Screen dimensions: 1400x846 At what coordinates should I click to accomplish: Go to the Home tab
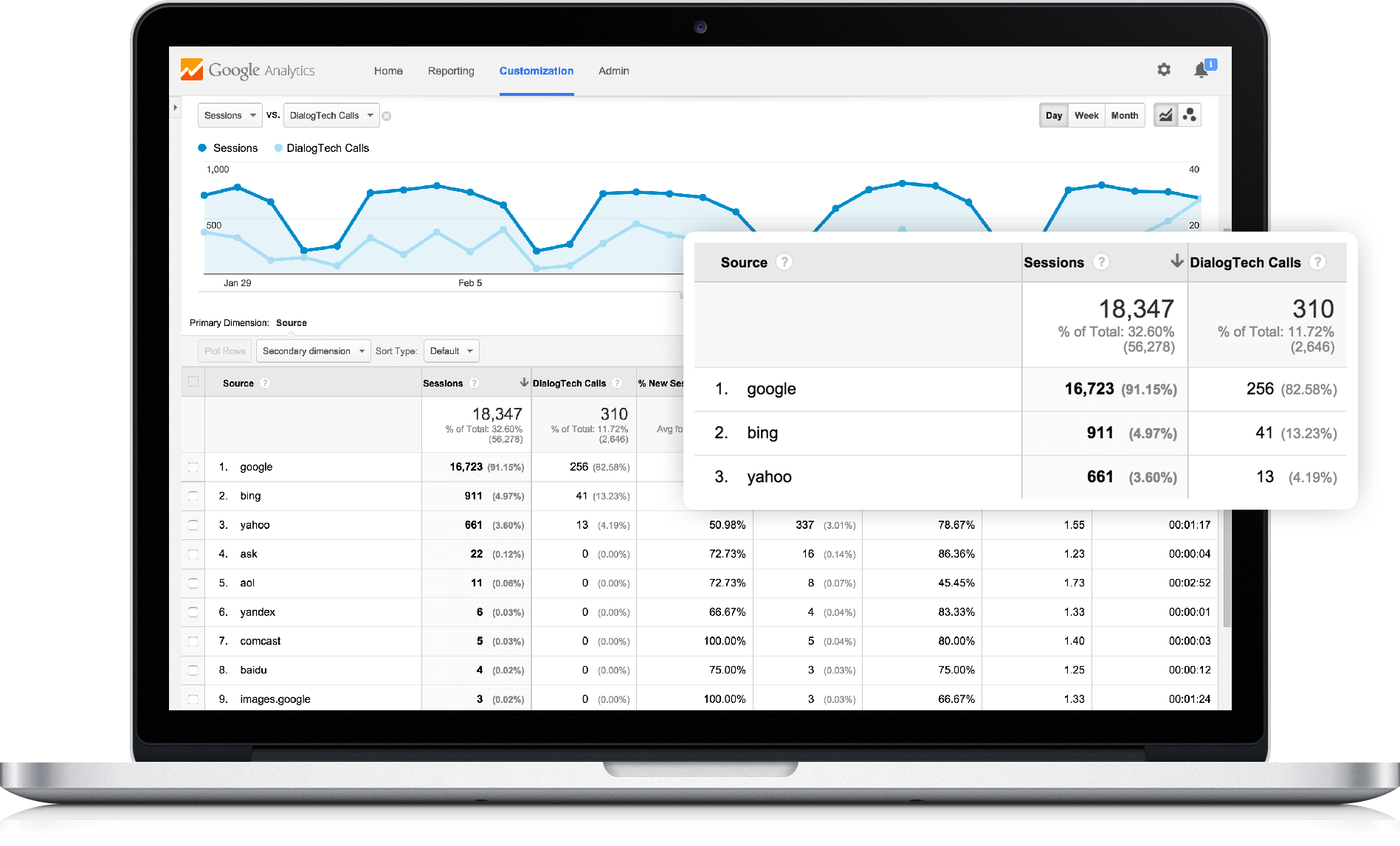388,71
